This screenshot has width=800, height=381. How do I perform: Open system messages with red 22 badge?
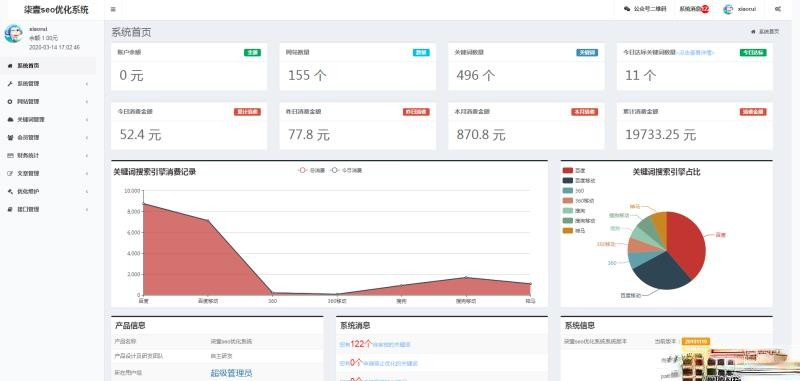click(694, 9)
